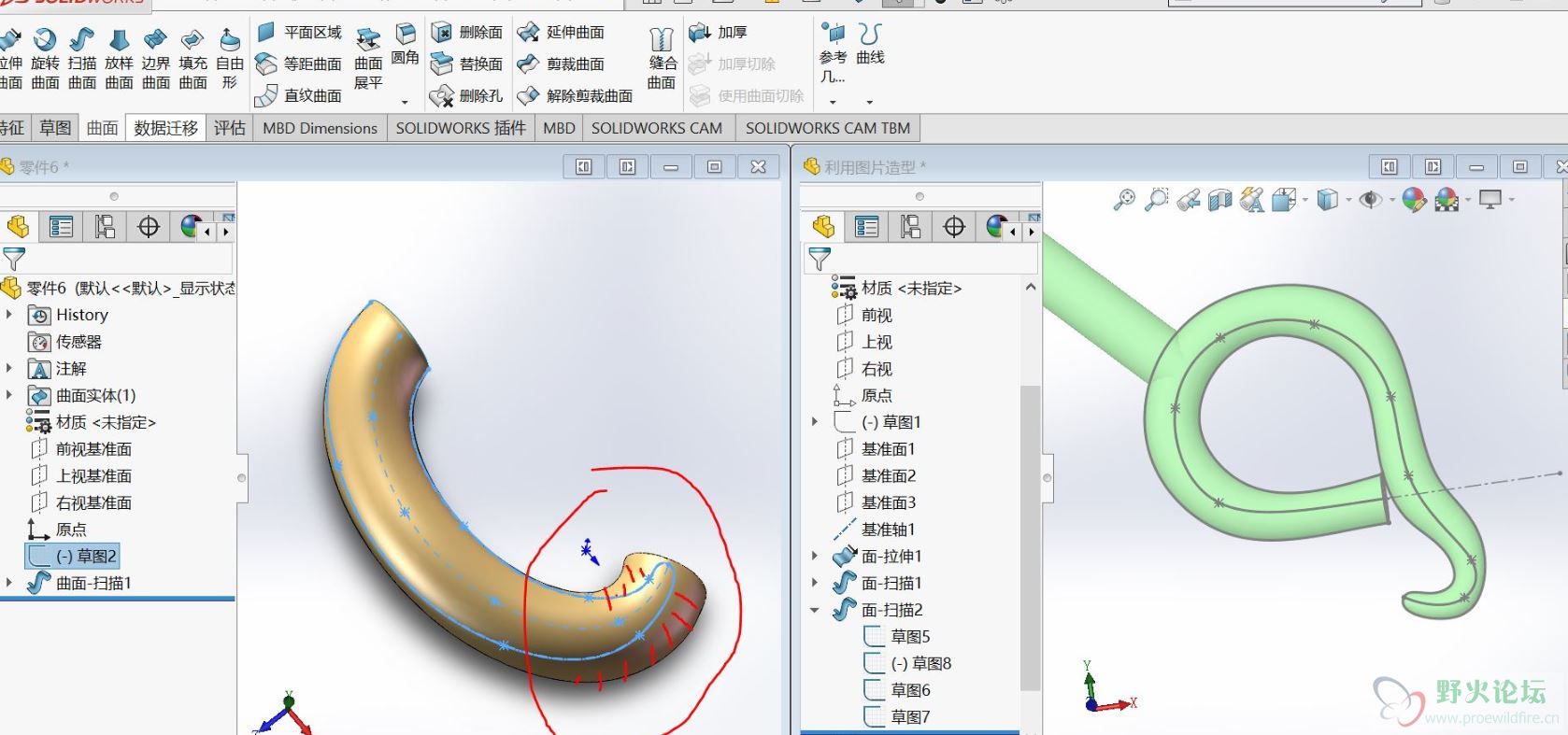Activate zoom to area magnifier icon

[1157, 199]
